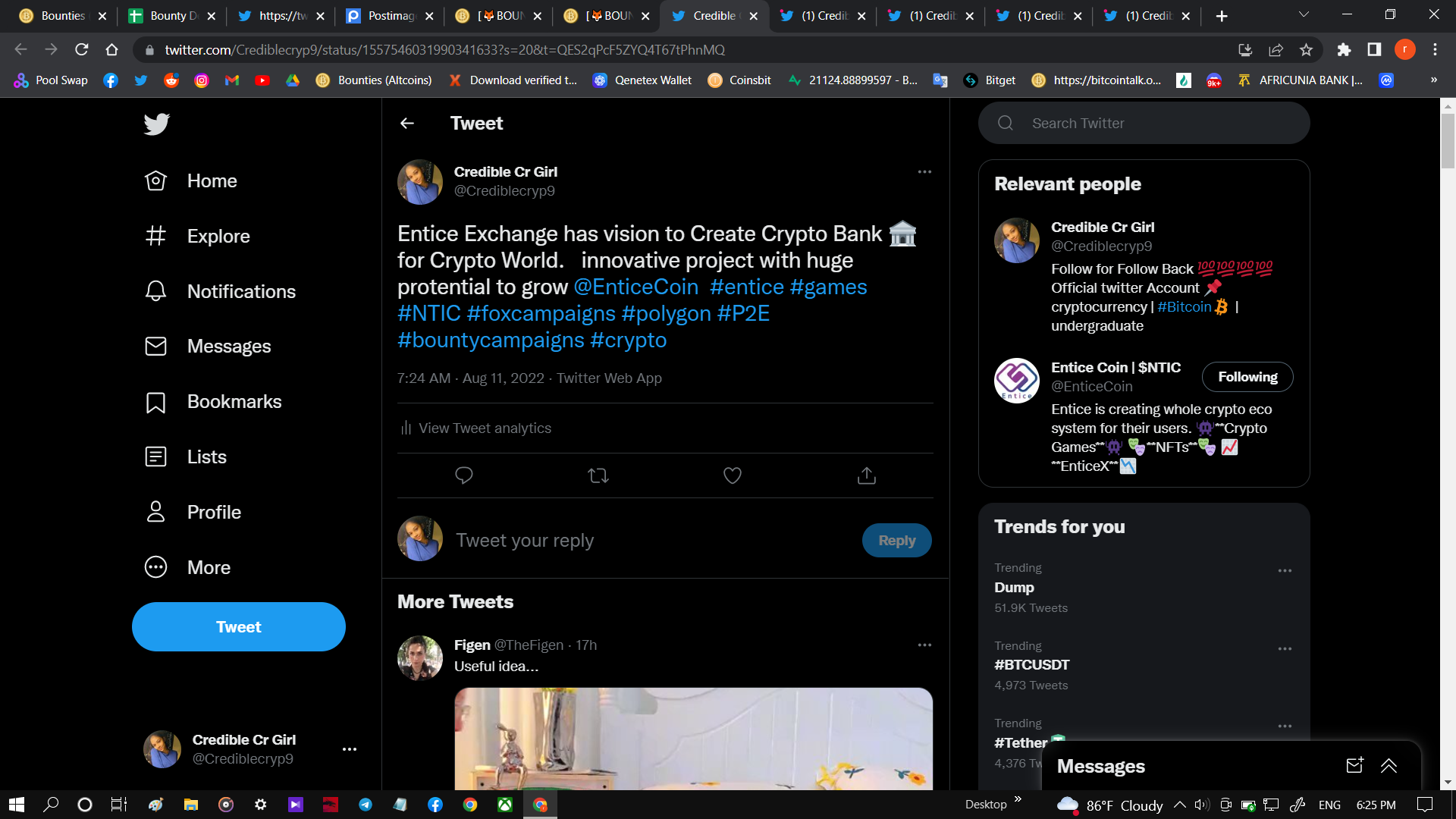Screen dimensions: 1456x819
Task: Like the tweet with the heart icon
Action: (733, 475)
